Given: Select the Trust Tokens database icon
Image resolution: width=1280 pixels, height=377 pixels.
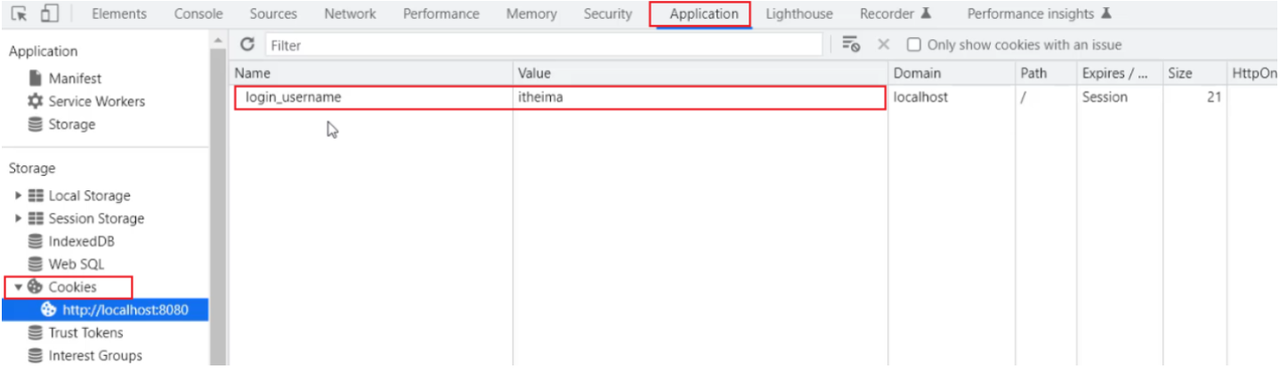Looking at the screenshot, I should tap(36, 333).
